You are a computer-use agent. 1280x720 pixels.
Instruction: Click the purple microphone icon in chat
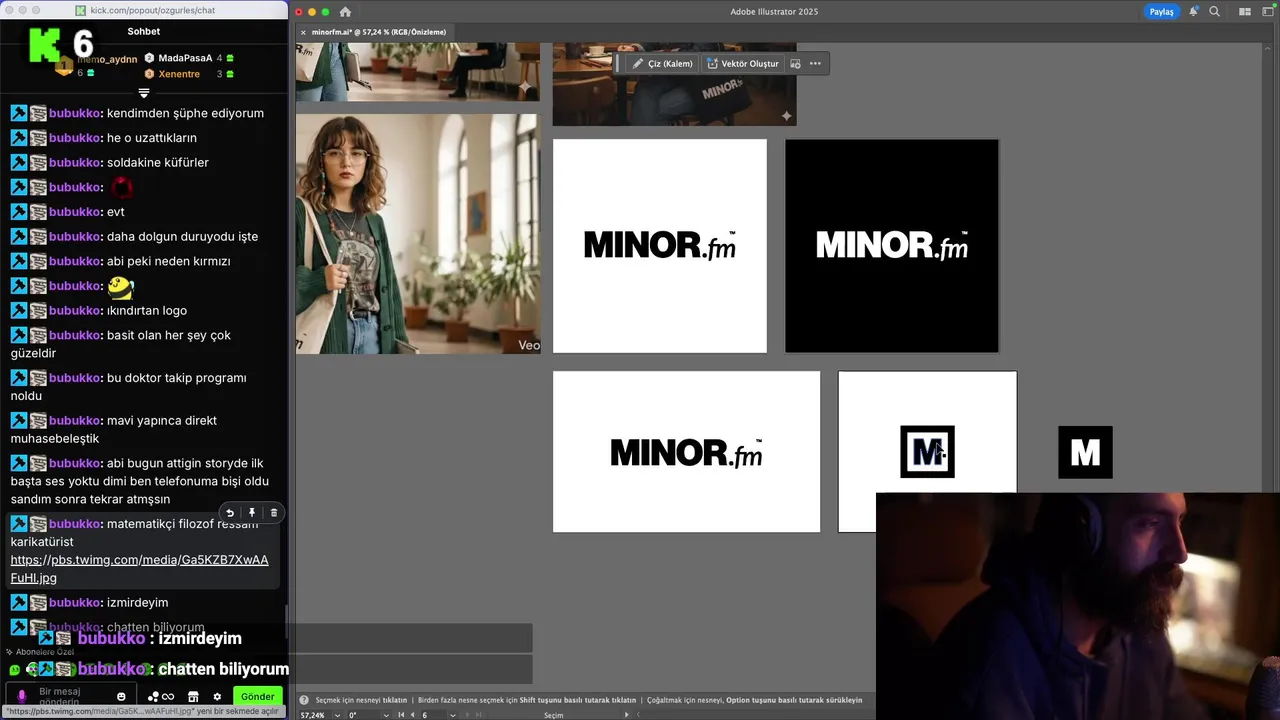22,696
